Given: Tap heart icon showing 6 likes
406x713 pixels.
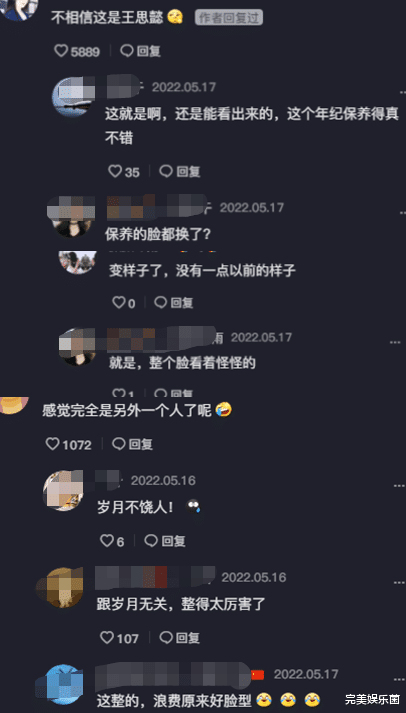Looking at the screenshot, I should [x=106, y=541].
